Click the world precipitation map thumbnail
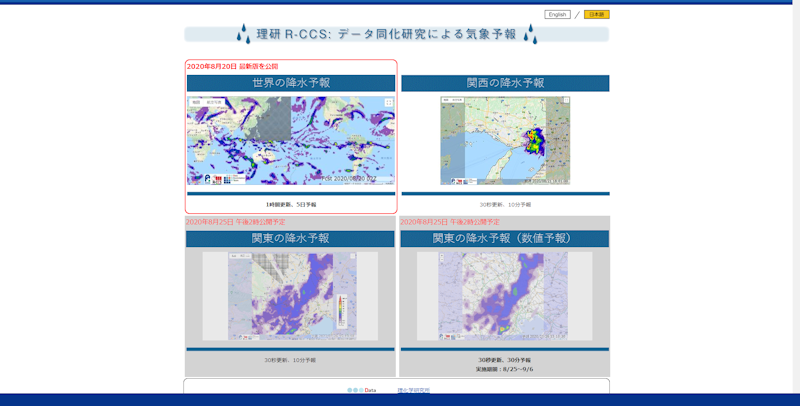 pos(291,140)
